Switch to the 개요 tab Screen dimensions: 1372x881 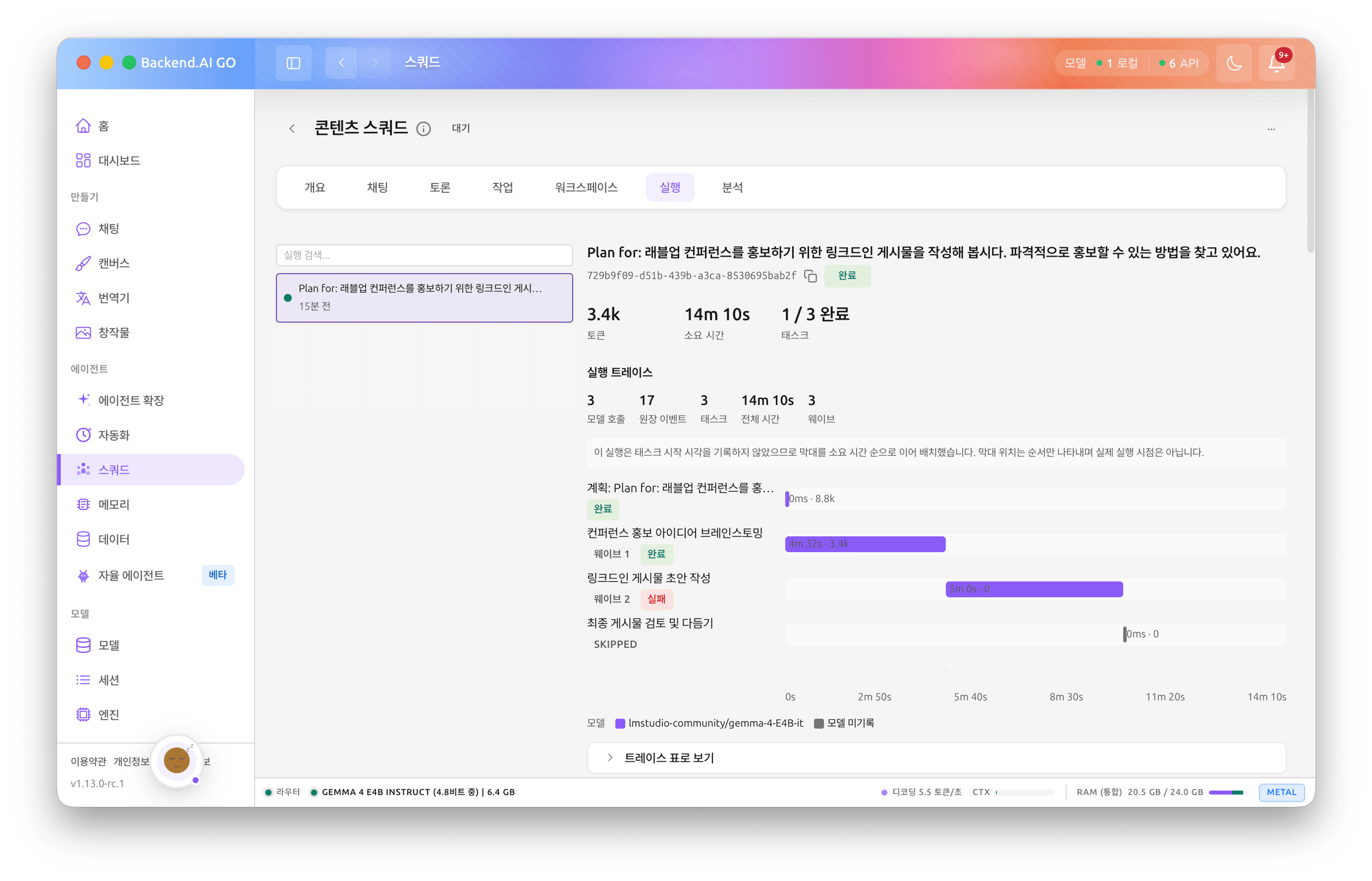point(315,188)
